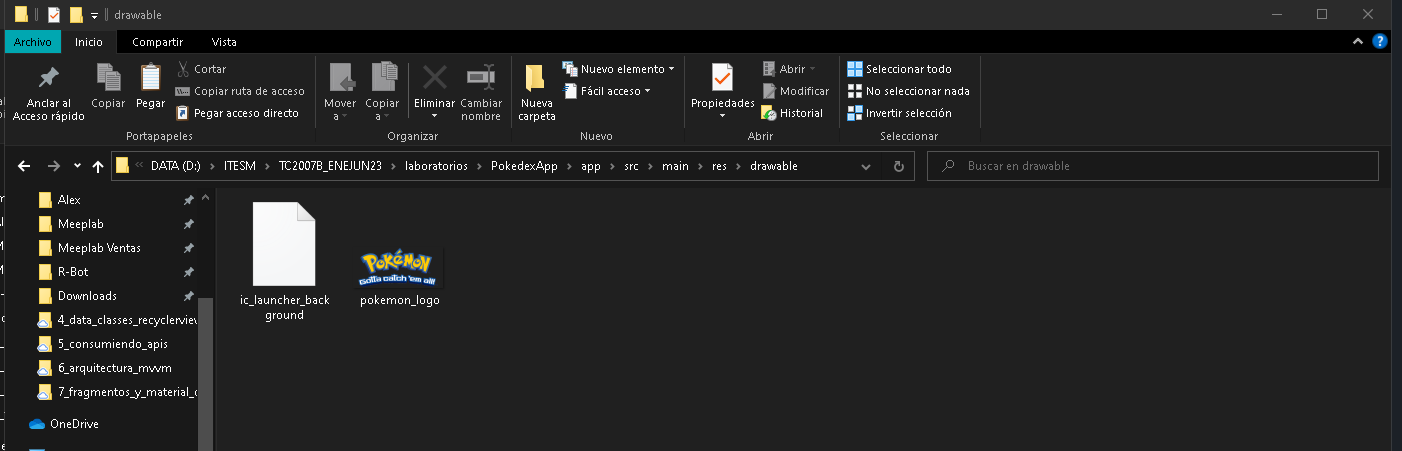Expand the Fácil acceso dropdown
This screenshot has height=451, width=1402.
point(608,91)
